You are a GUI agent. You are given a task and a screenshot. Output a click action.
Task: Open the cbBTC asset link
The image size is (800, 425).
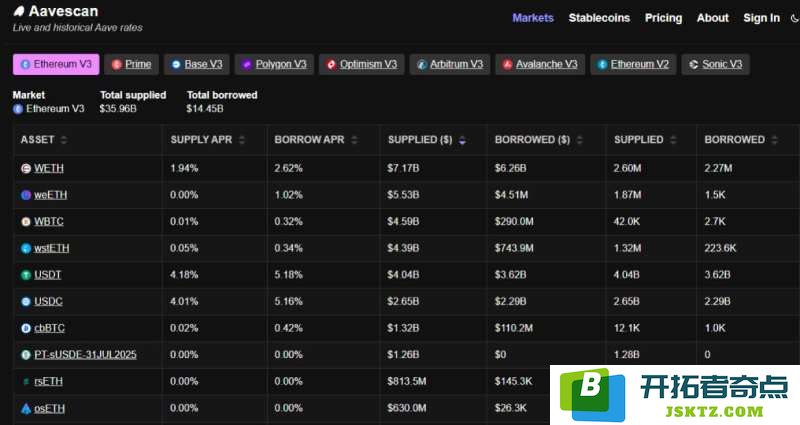(49, 328)
